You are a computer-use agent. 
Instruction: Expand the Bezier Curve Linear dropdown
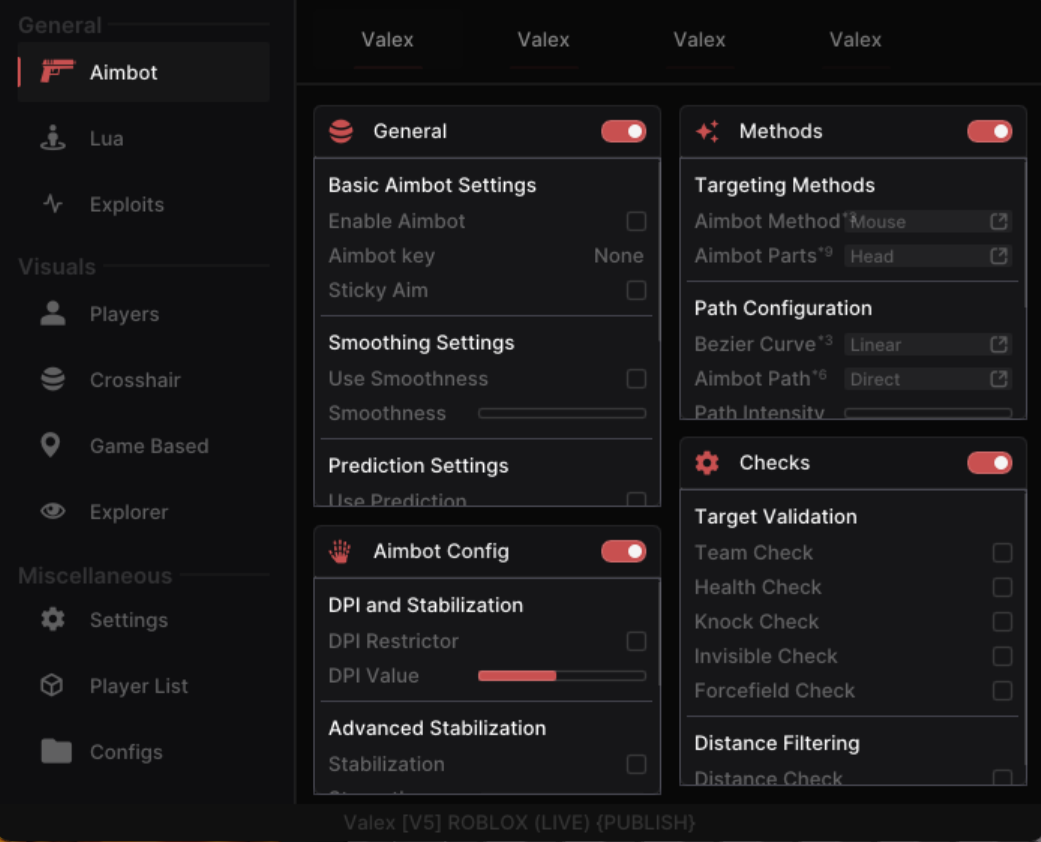click(x=928, y=345)
